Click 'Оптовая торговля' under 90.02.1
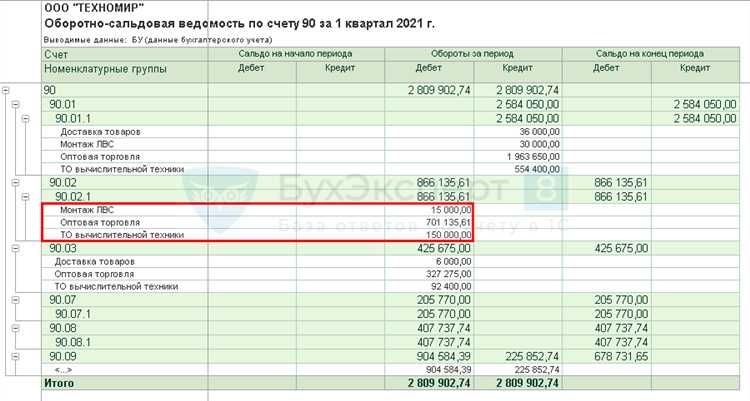 [x=100, y=223]
